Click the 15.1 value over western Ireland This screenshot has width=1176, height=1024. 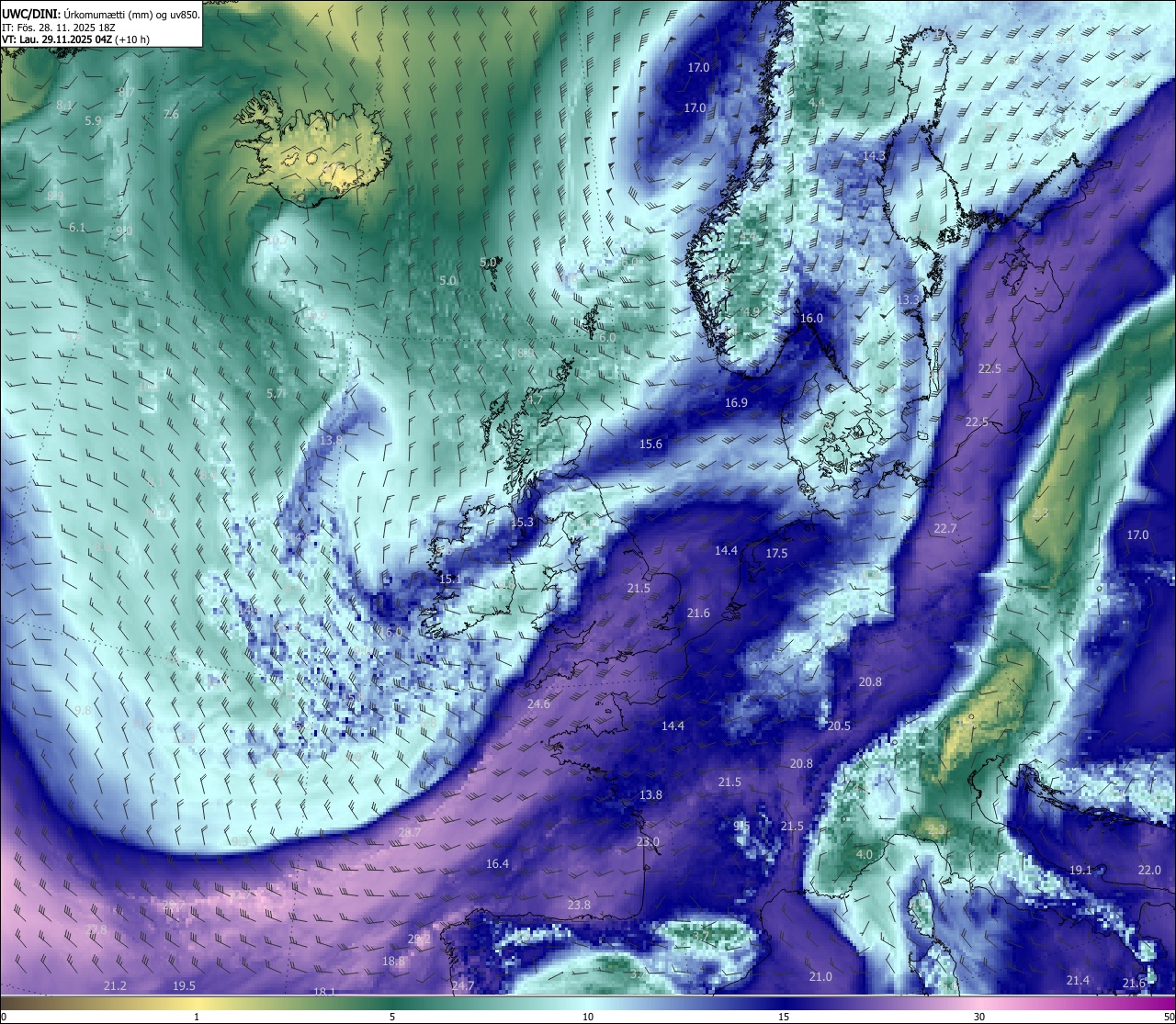(450, 580)
